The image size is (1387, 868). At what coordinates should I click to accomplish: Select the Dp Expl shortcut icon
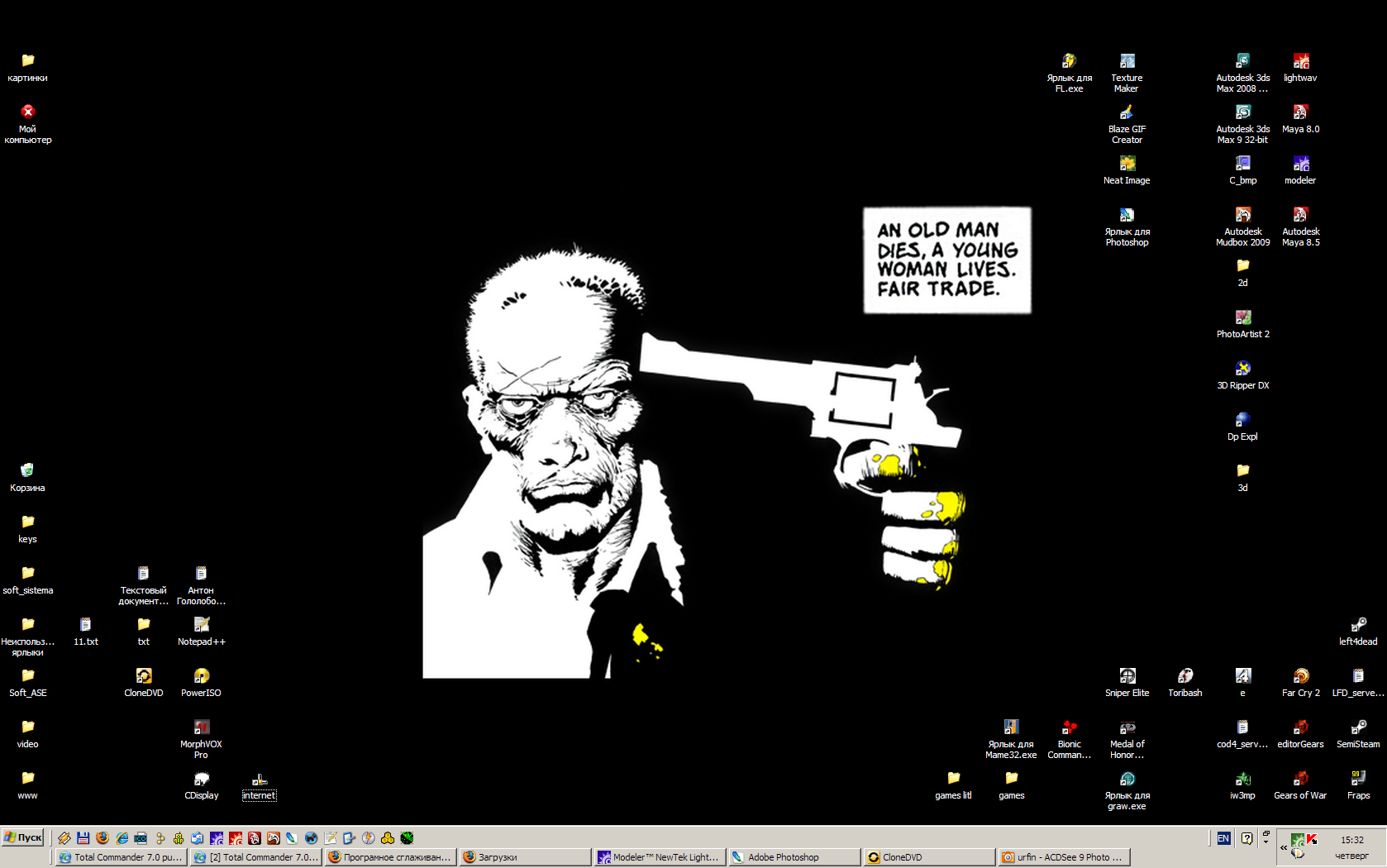click(x=1242, y=427)
